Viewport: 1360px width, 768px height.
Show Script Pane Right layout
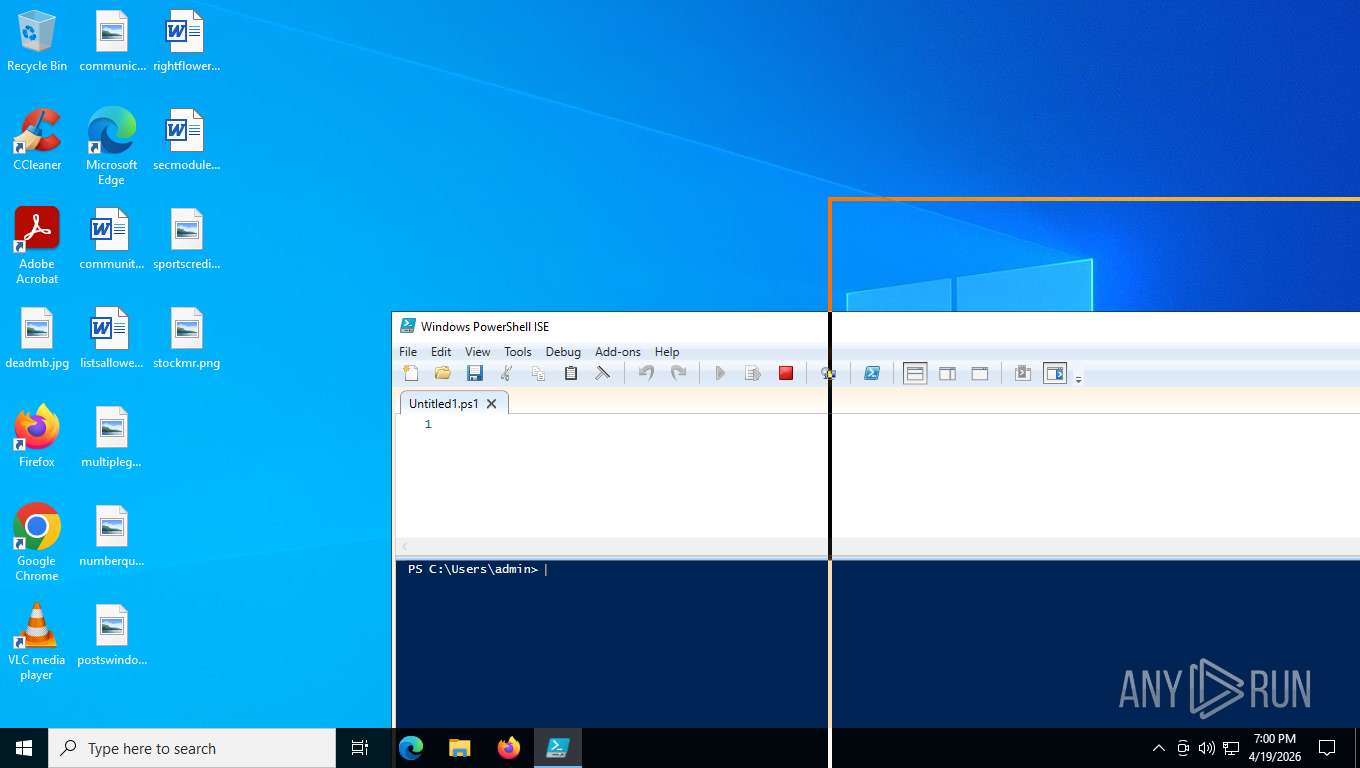point(947,373)
